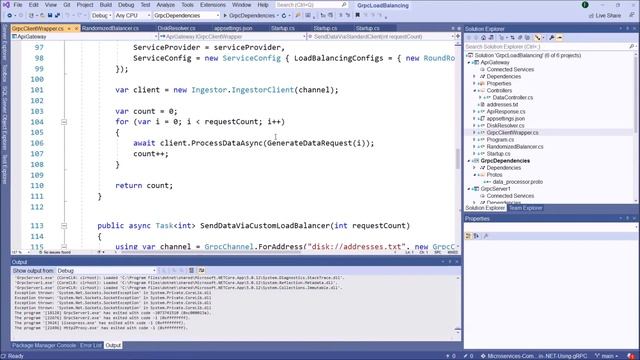Open the Analyze menu
This screenshot has height=360, width=640.
pyautogui.click(x=165, y=5)
